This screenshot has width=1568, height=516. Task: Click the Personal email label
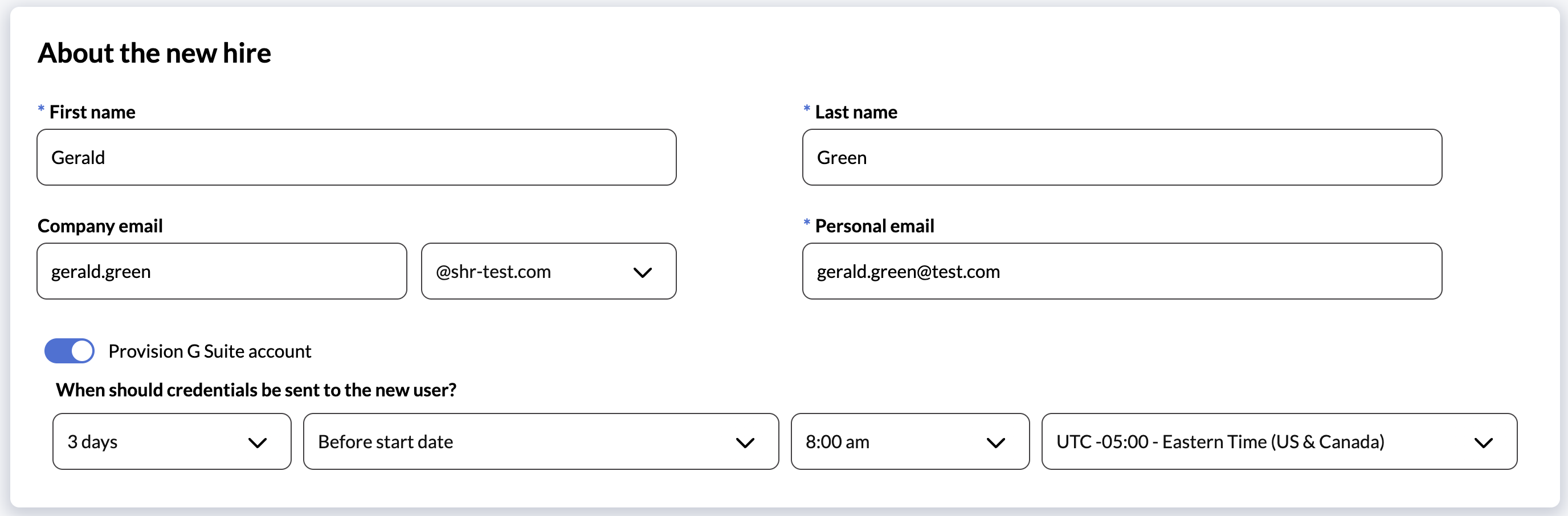(874, 226)
